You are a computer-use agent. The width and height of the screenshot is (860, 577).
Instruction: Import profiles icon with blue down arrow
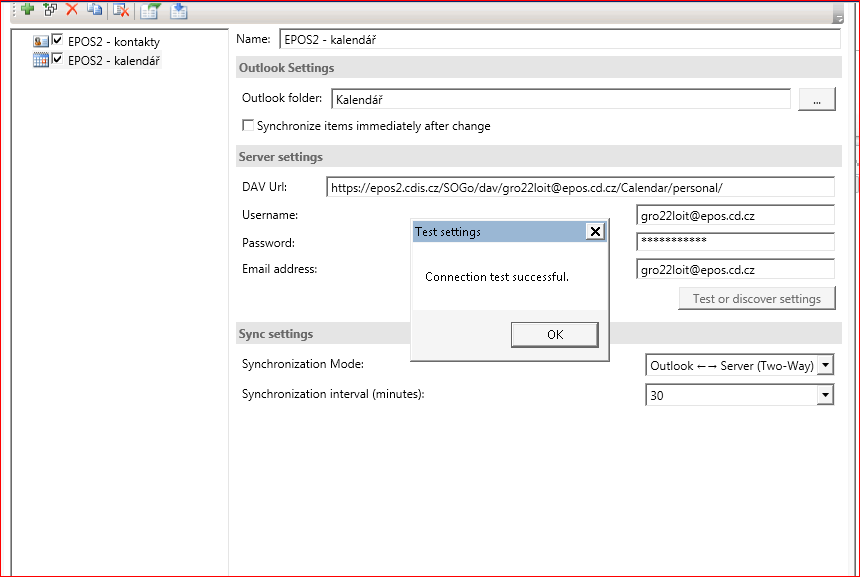pyautogui.click(x=179, y=10)
